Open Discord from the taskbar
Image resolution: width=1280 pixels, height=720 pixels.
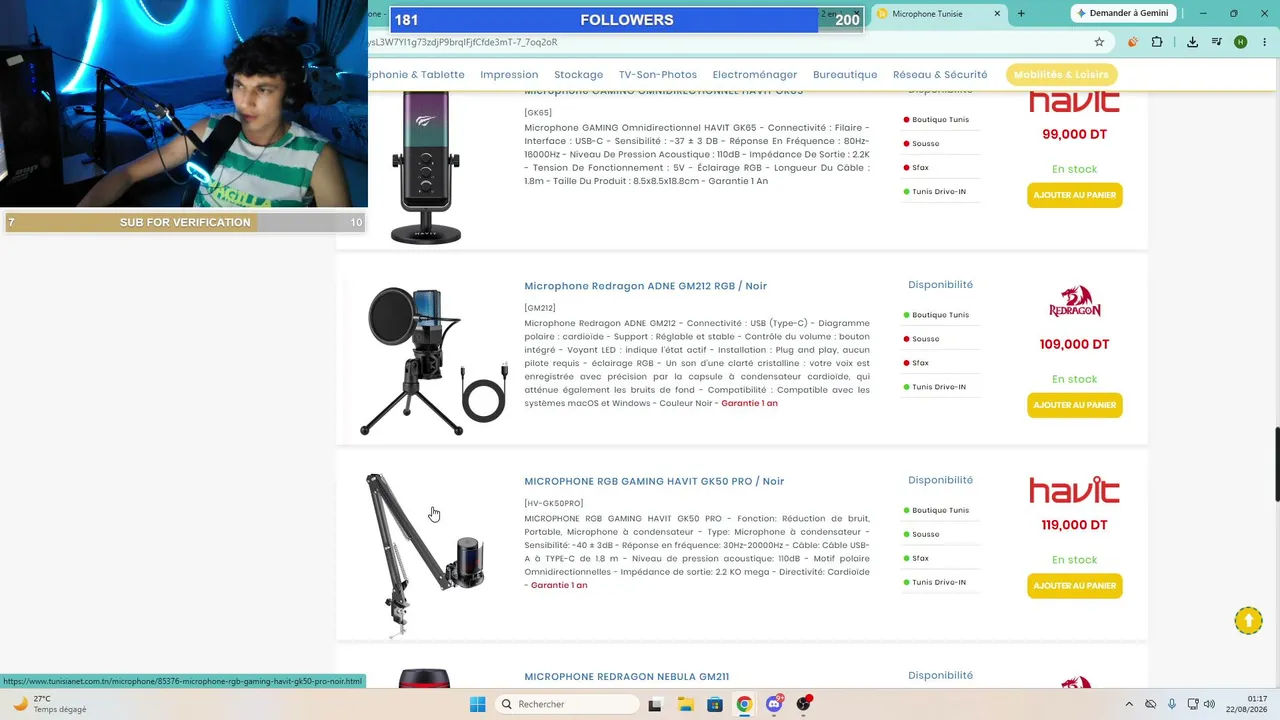point(774,704)
